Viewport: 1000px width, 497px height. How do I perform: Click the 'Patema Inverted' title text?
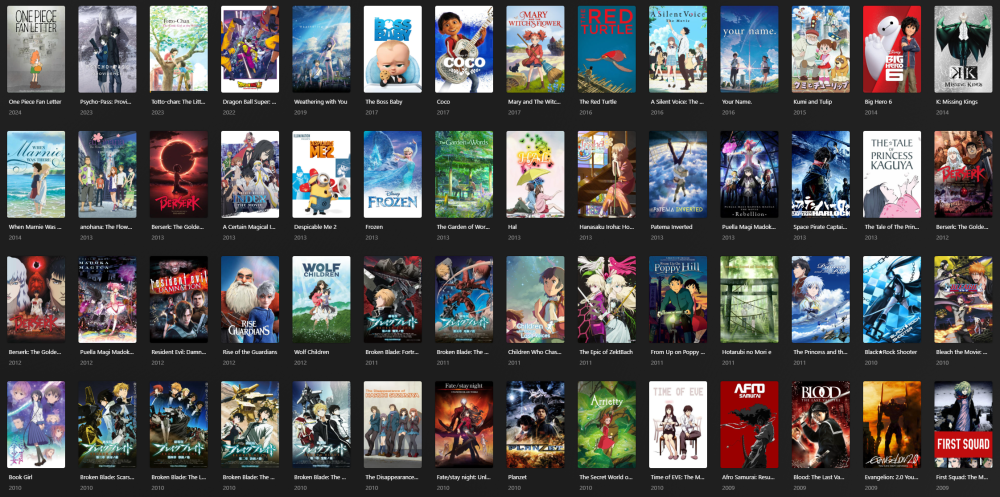(x=672, y=226)
